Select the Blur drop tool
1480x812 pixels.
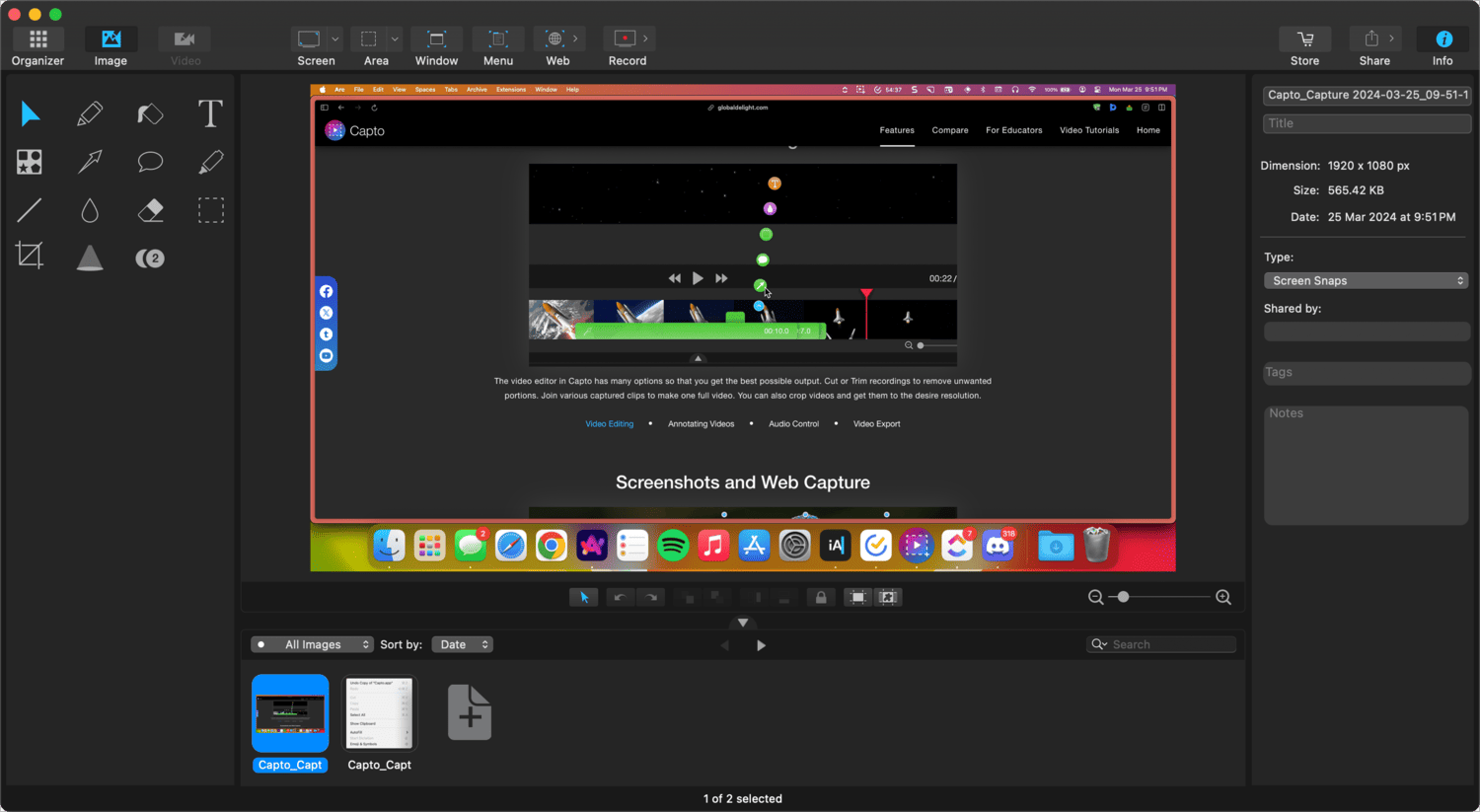coord(90,209)
